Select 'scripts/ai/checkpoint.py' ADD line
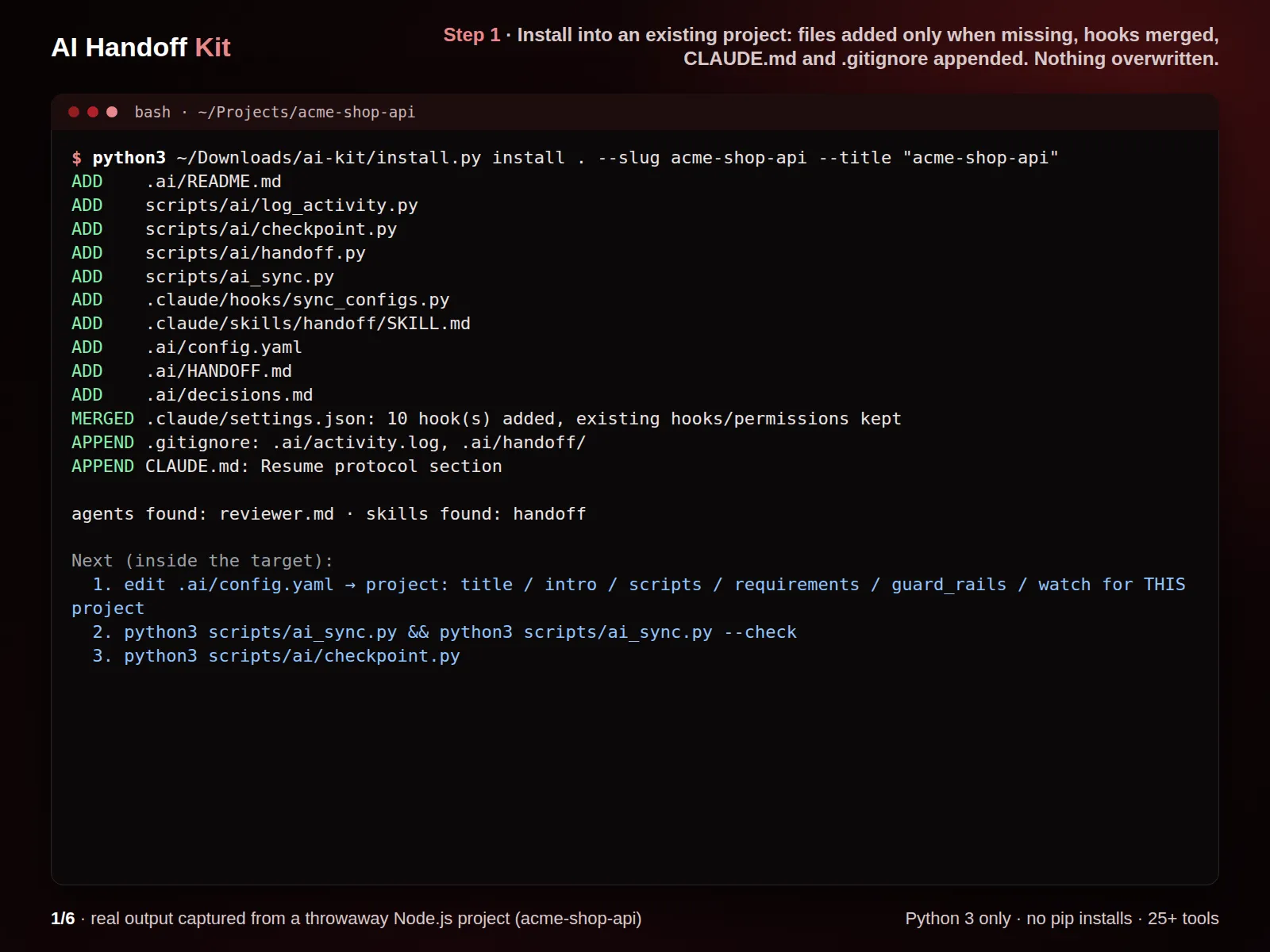 click(x=234, y=229)
